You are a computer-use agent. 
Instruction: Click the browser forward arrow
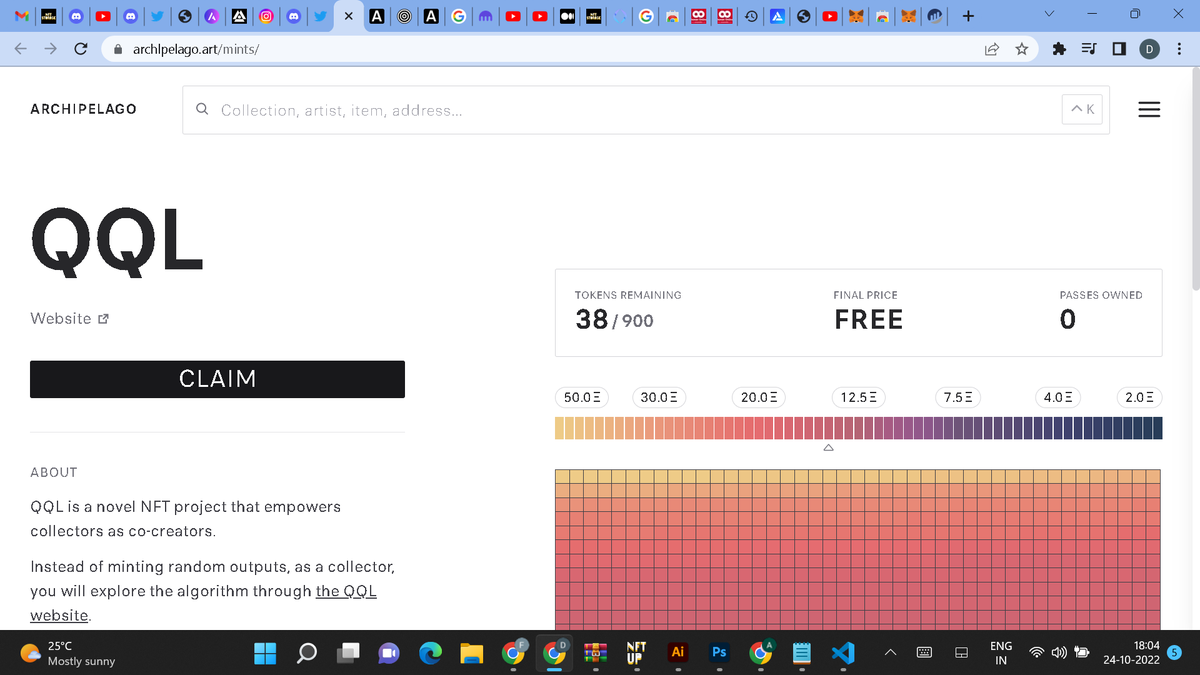tap(51, 48)
